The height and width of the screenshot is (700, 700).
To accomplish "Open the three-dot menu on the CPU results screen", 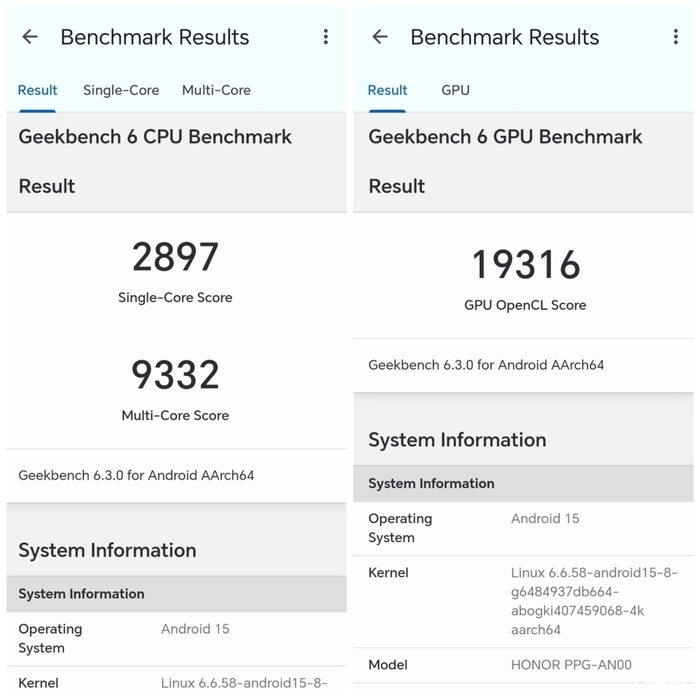I will click(326, 37).
